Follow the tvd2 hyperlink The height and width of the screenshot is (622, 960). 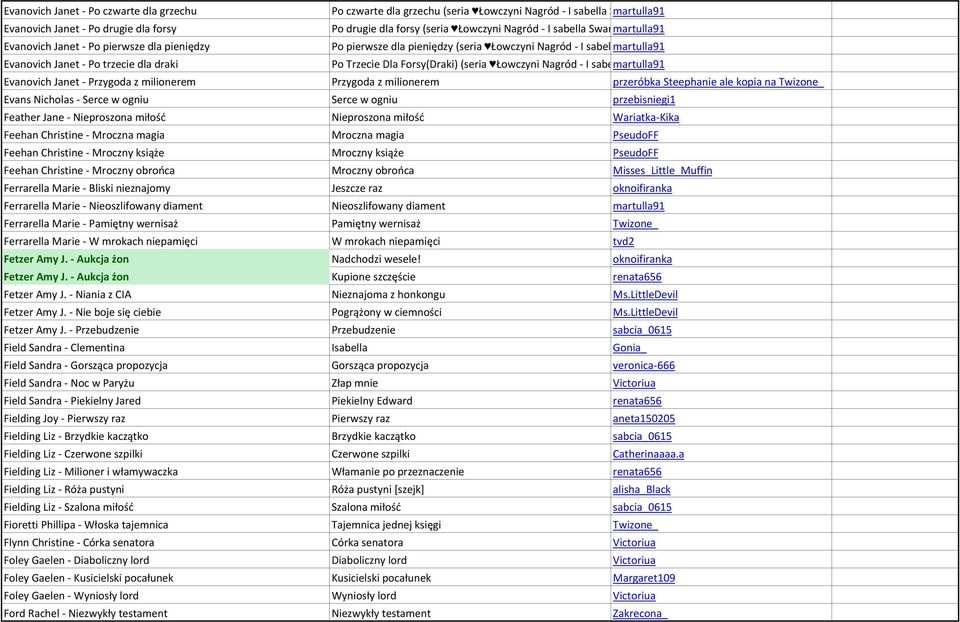tap(623, 241)
